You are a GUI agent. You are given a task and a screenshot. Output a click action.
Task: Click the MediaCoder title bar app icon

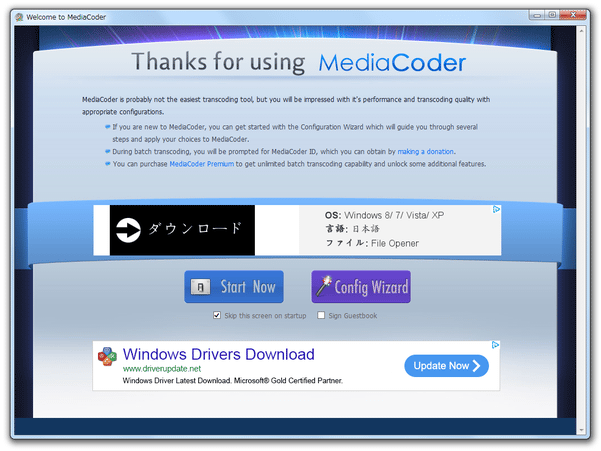pyautogui.click(x=19, y=17)
